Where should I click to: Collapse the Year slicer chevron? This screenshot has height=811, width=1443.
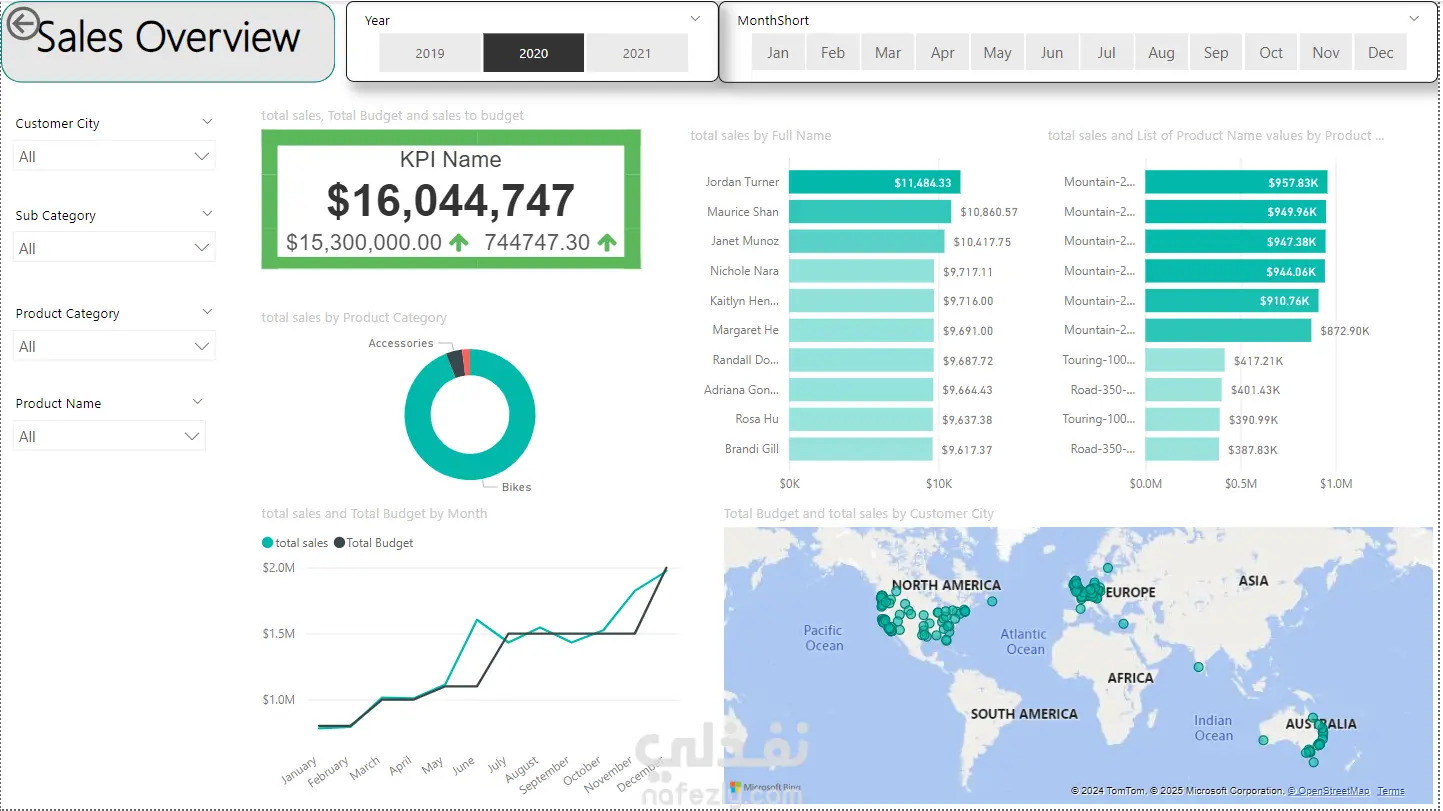point(696,19)
